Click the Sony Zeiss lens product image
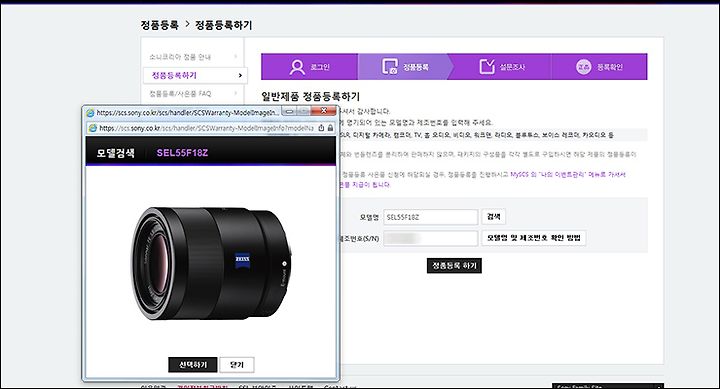The height and width of the screenshot is (389, 720). click(211, 263)
